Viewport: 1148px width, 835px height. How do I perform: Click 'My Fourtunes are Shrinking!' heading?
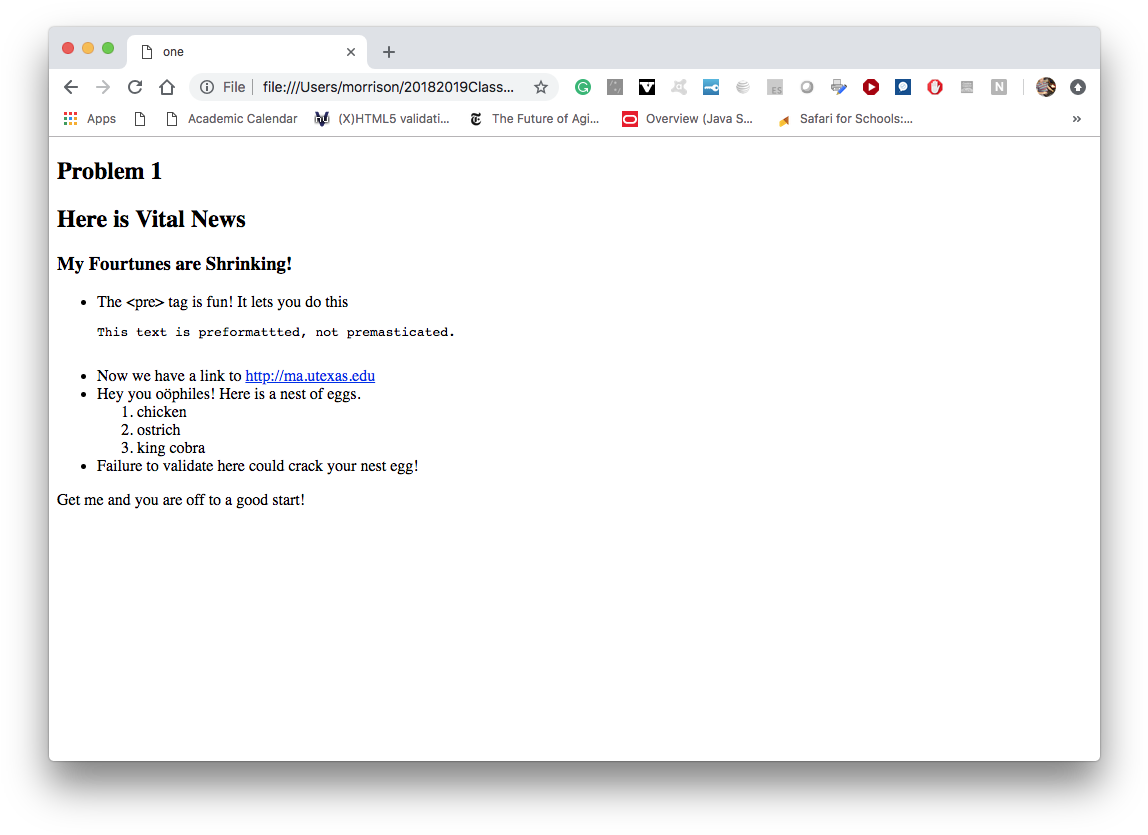tap(174, 264)
